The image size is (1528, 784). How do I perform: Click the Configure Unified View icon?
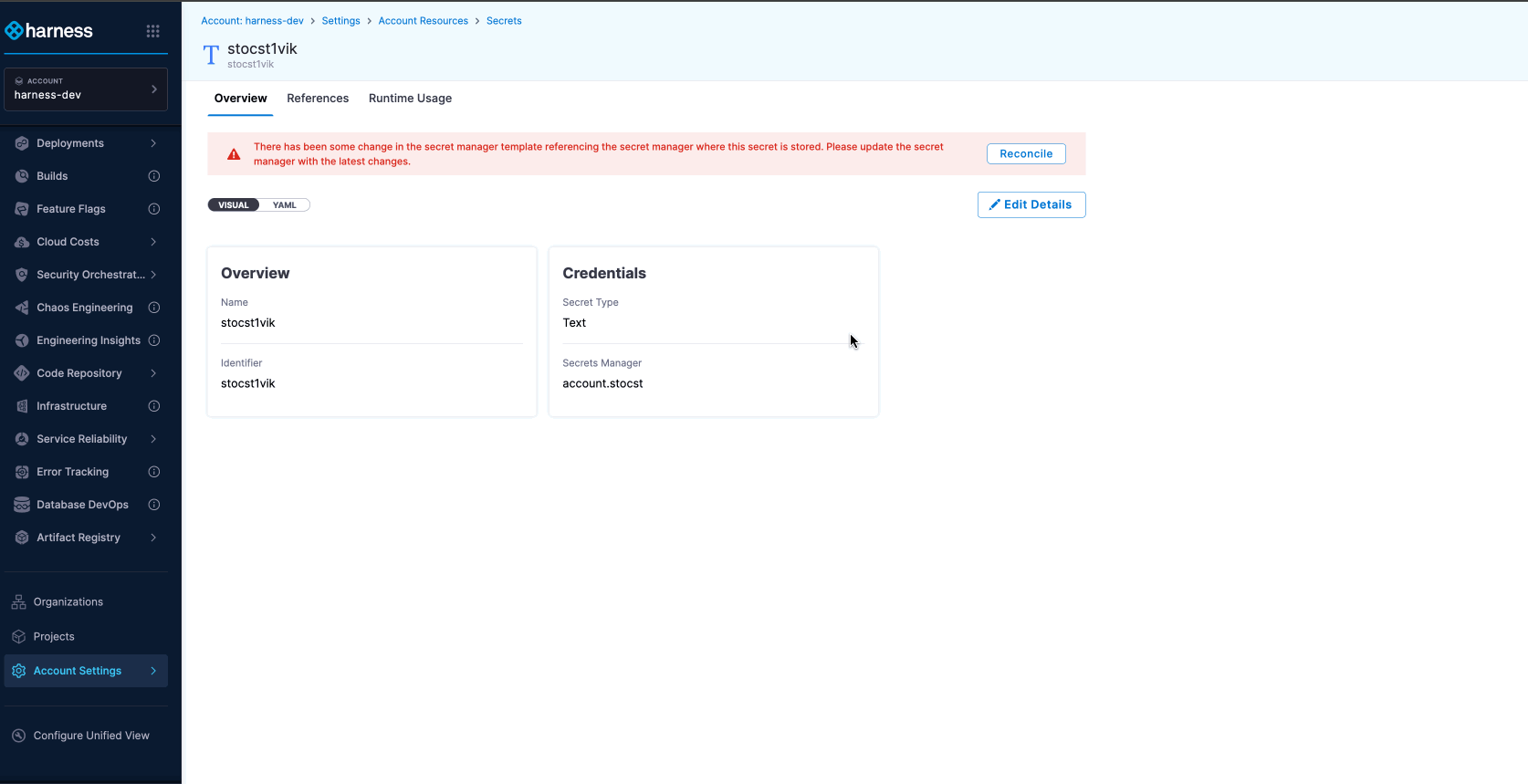coord(18,736)
